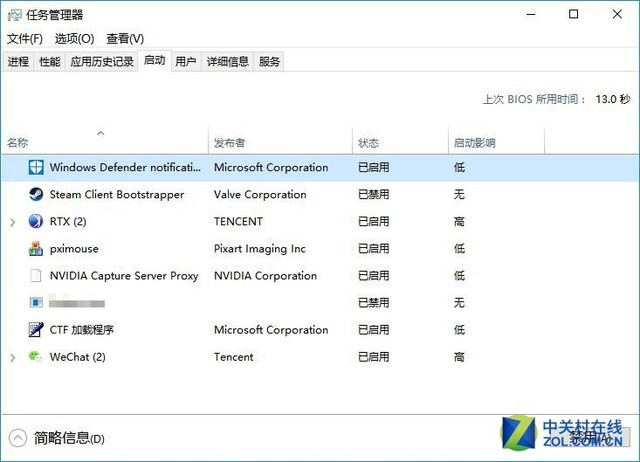Switch to the 用户 tab

coord(186,62)
